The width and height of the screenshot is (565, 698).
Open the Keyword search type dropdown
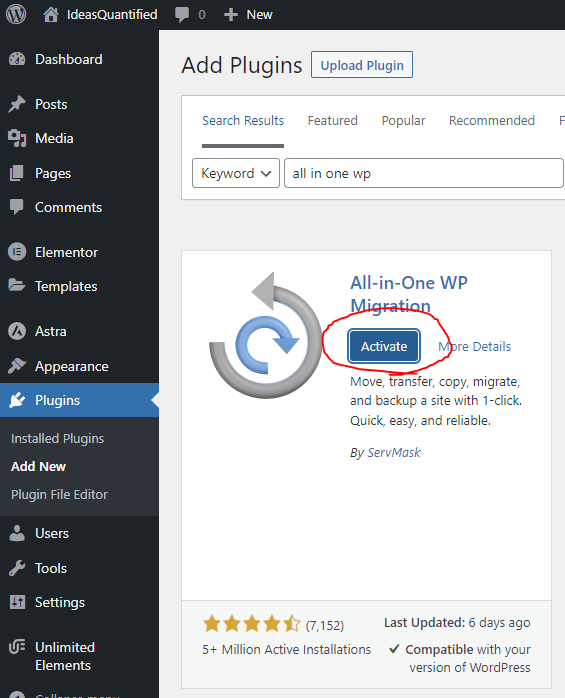(x=236, y=173)
